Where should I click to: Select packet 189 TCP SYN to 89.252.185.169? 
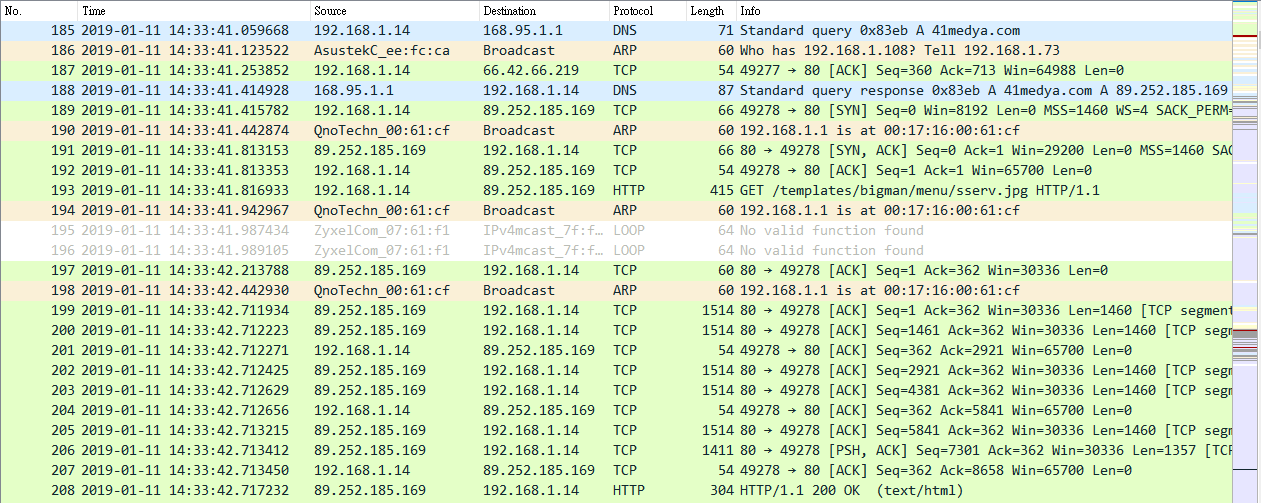click(616, 111)
